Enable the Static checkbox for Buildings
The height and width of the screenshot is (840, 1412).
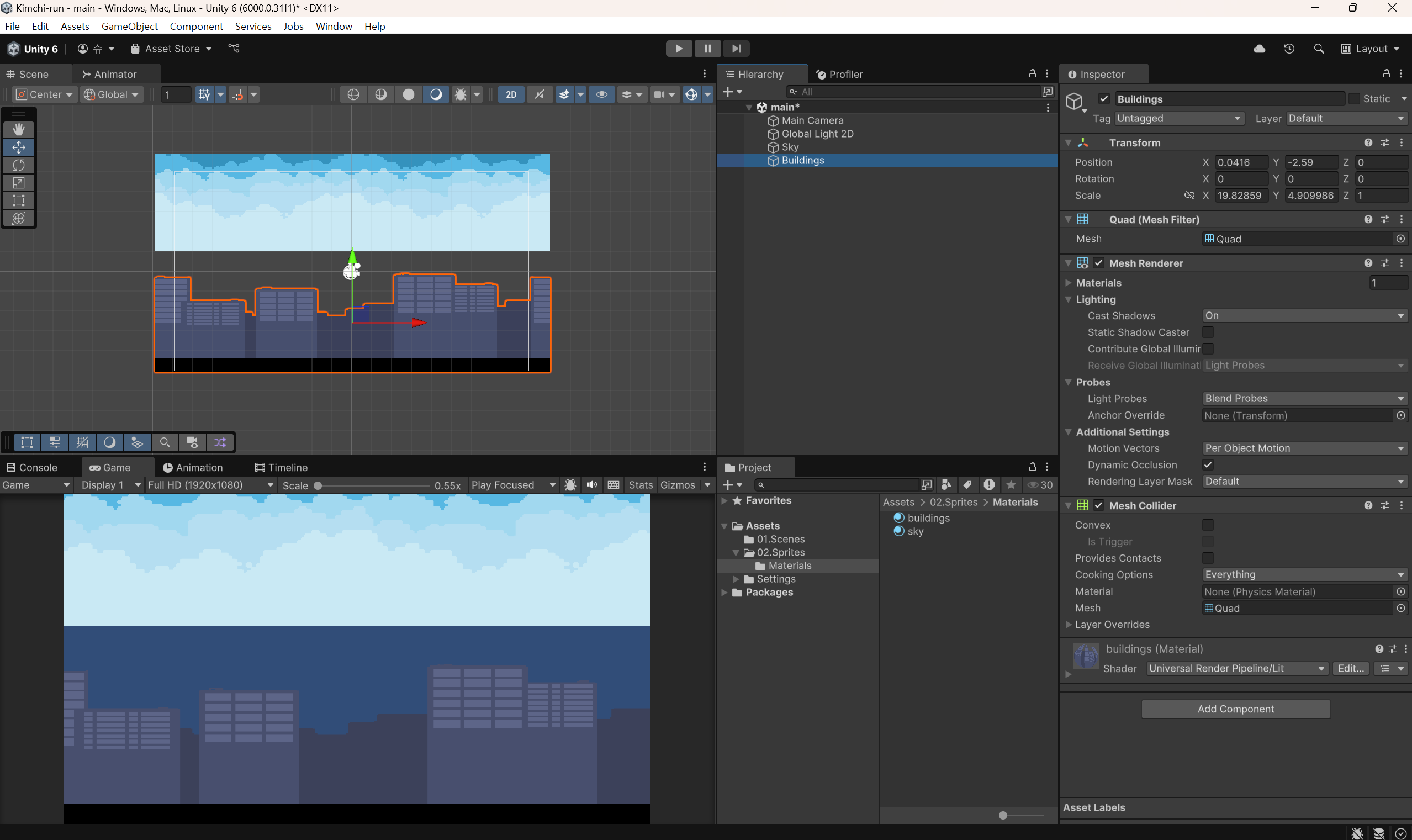(1353, 98)
